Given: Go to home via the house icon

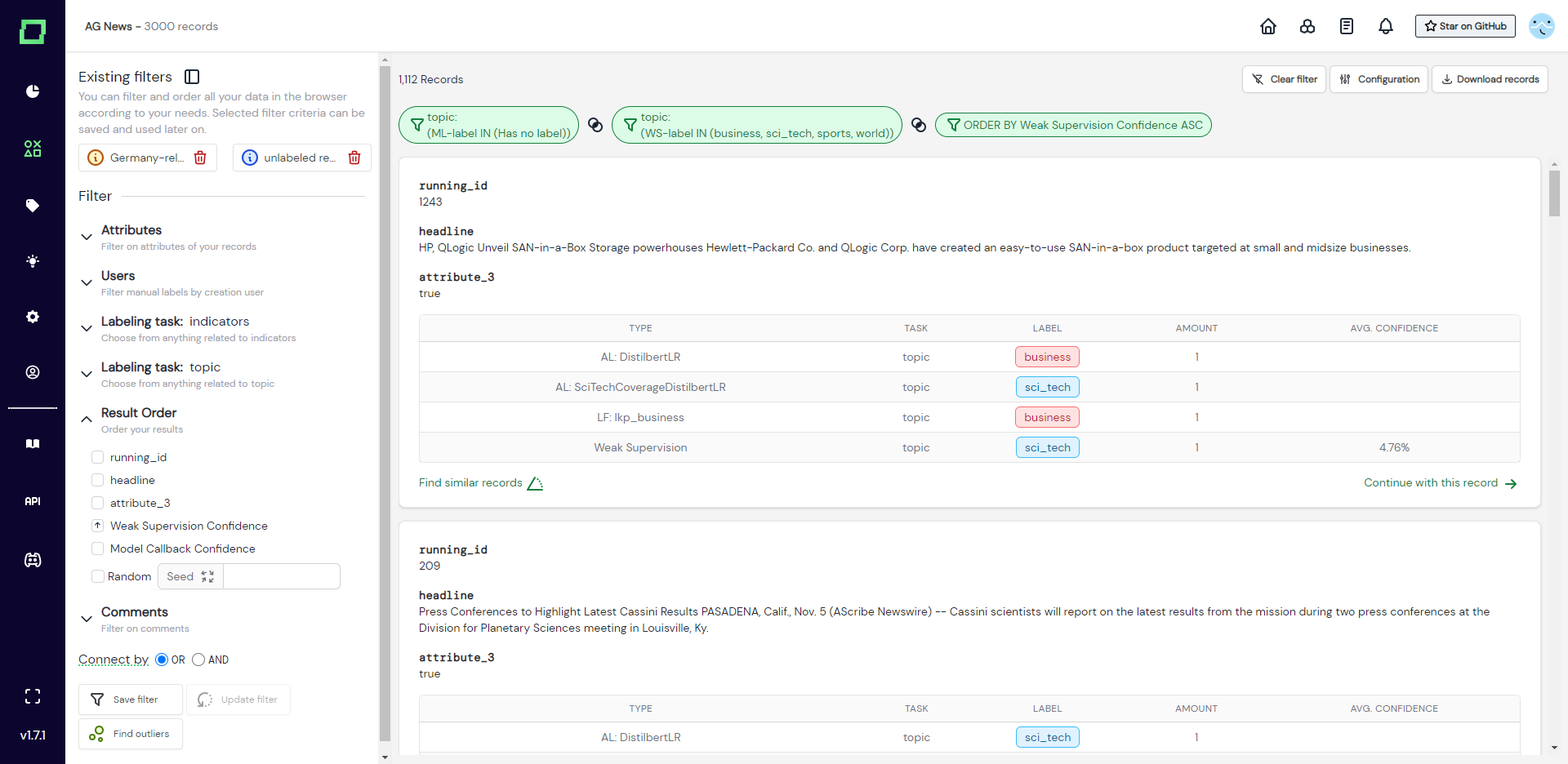Looking at the screenshot, I should (1268, 26).
